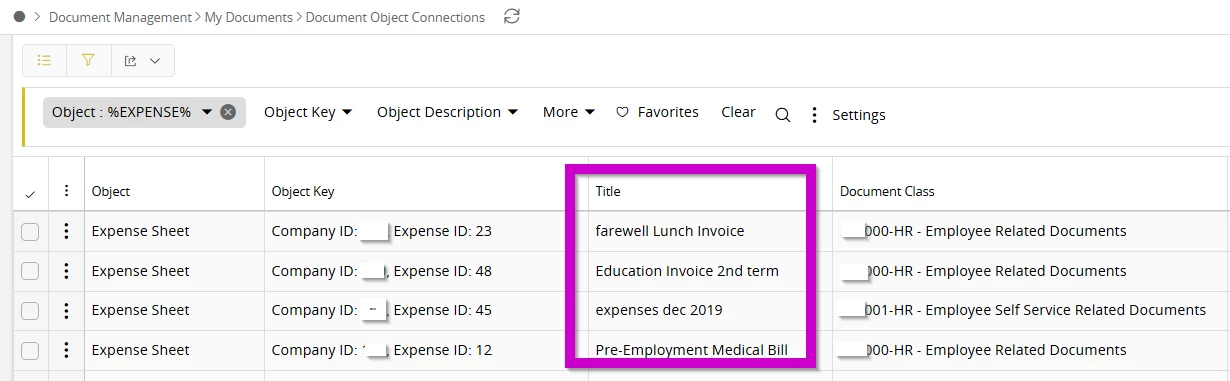
Task: Open the export share icon dropdown
Action: [x=142, y=60]
